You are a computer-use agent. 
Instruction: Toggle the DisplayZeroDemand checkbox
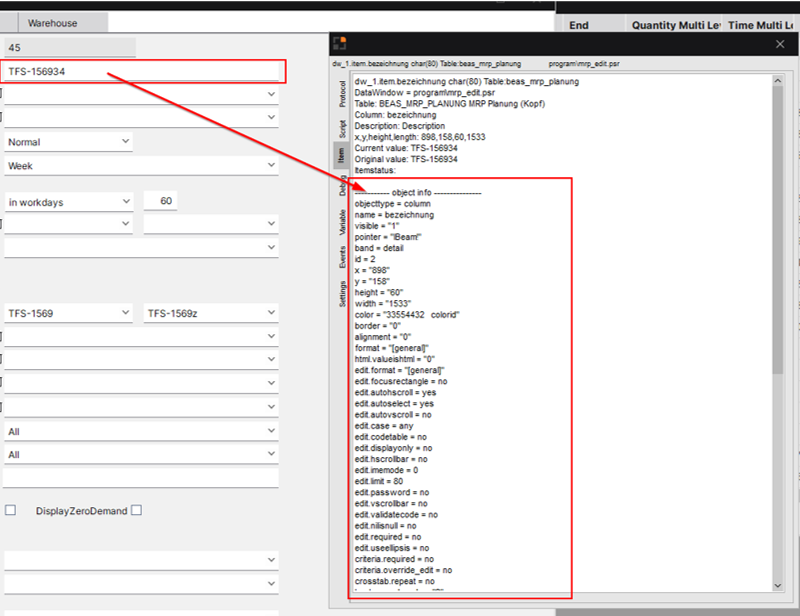136,510
